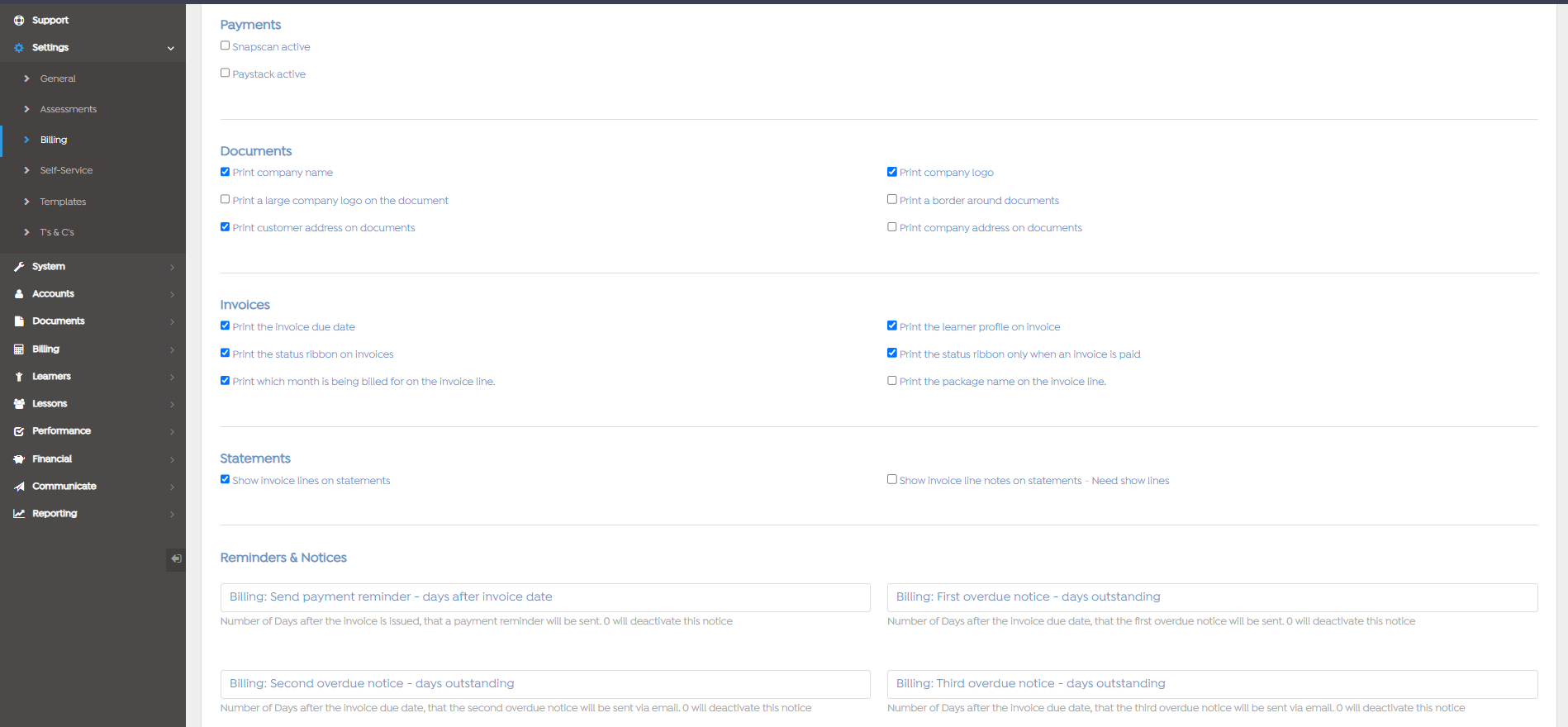1568x727 pixels.
Task: Collapse the sidebar with the arrow icon
Action: click(x=176, y=559)
